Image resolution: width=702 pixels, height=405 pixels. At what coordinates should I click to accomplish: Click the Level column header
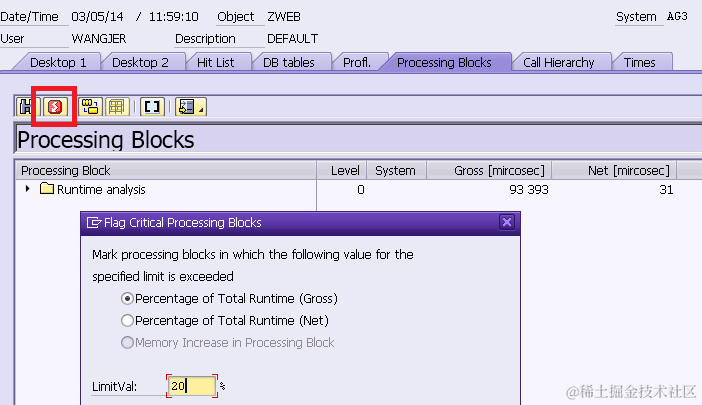342,171
